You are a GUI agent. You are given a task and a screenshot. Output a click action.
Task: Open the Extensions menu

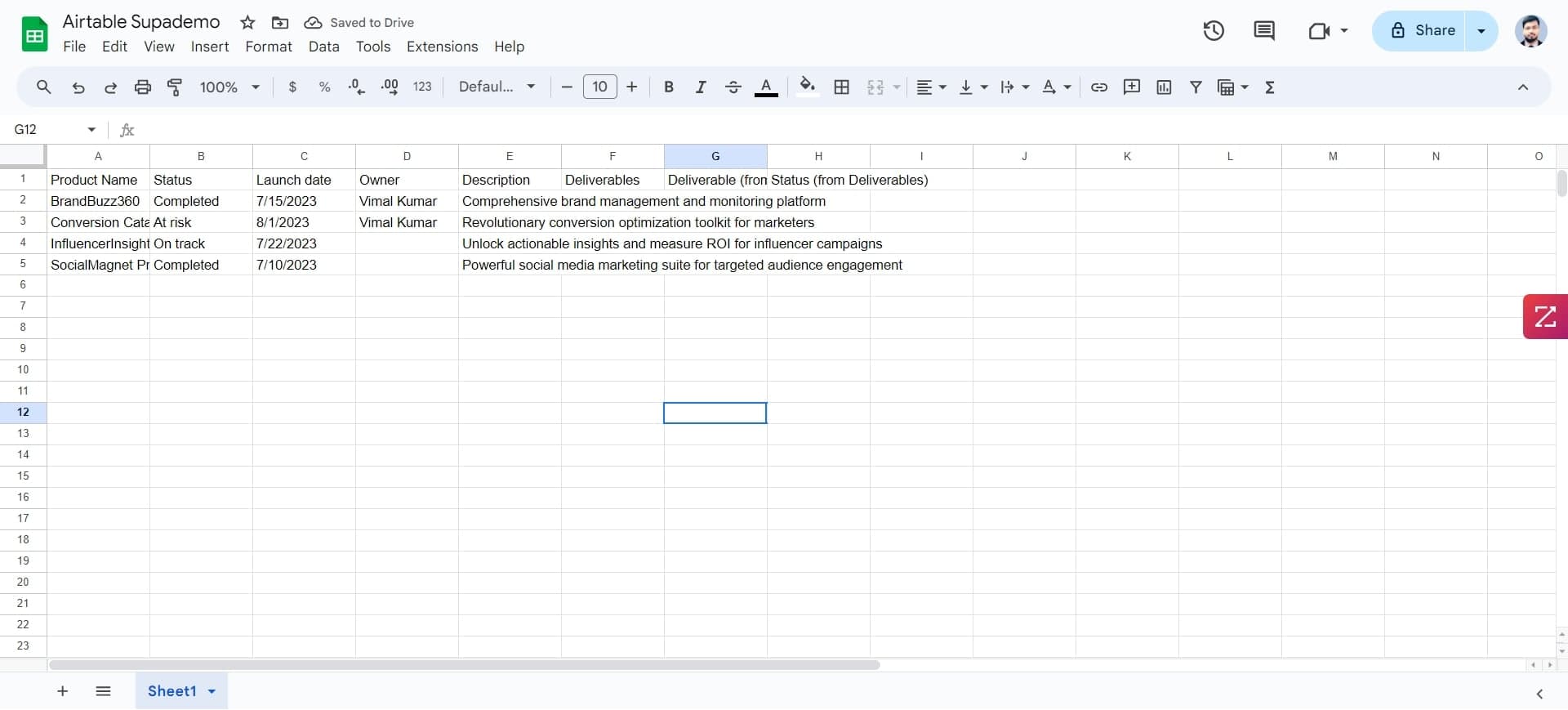click(443, 47)
